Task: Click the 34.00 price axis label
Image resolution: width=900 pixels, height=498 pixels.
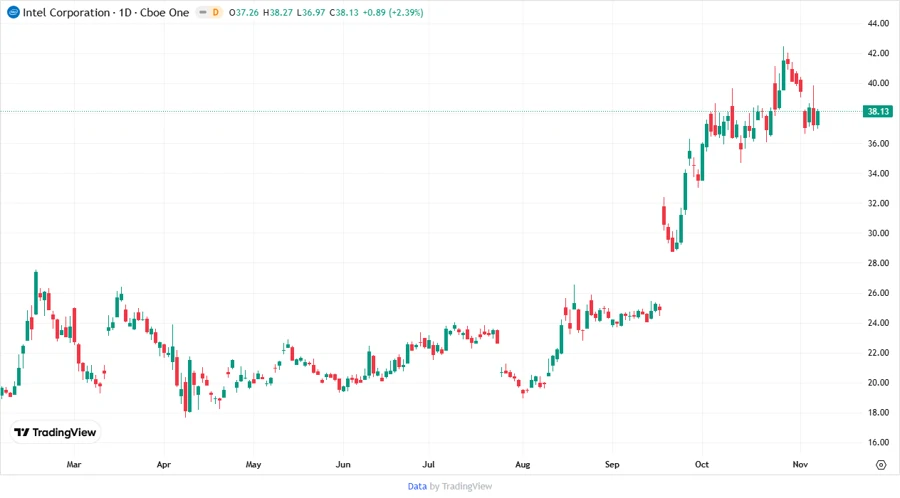Action: (878, 173)
